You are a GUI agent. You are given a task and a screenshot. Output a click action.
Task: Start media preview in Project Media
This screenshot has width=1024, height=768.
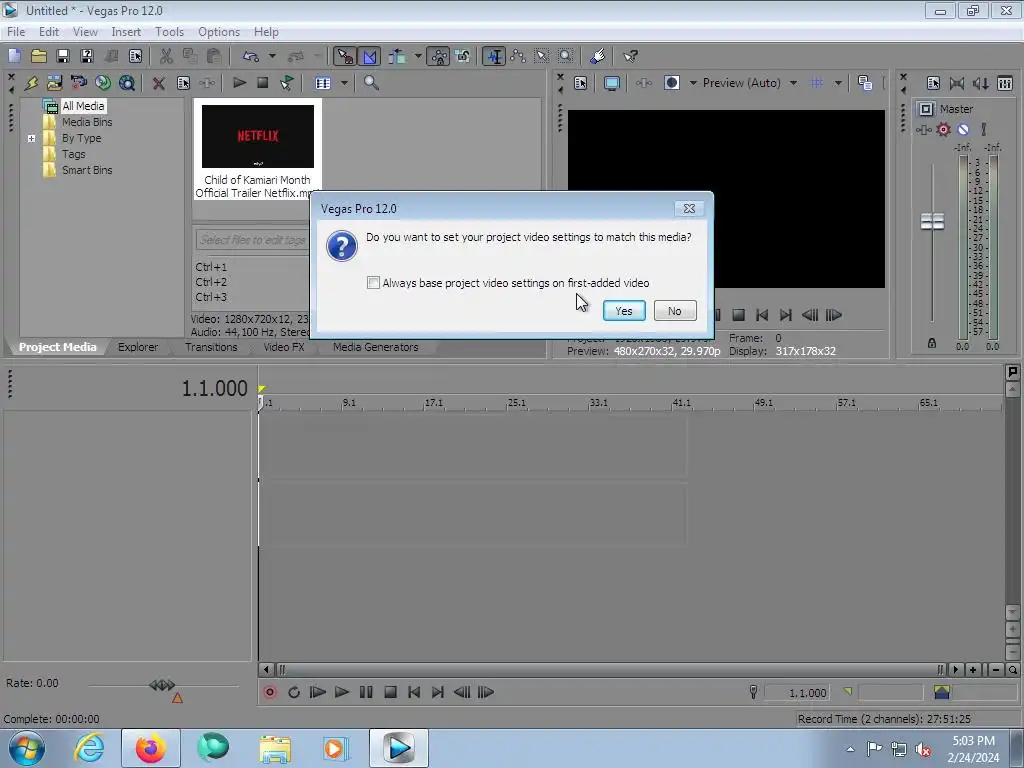coord(240,83)
